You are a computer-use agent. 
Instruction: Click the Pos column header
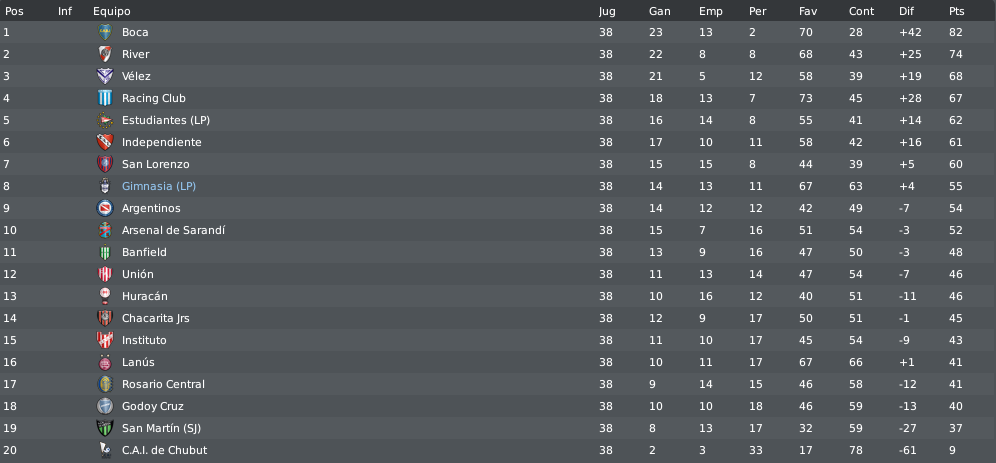pyautogui.click(x=14, y=11)
